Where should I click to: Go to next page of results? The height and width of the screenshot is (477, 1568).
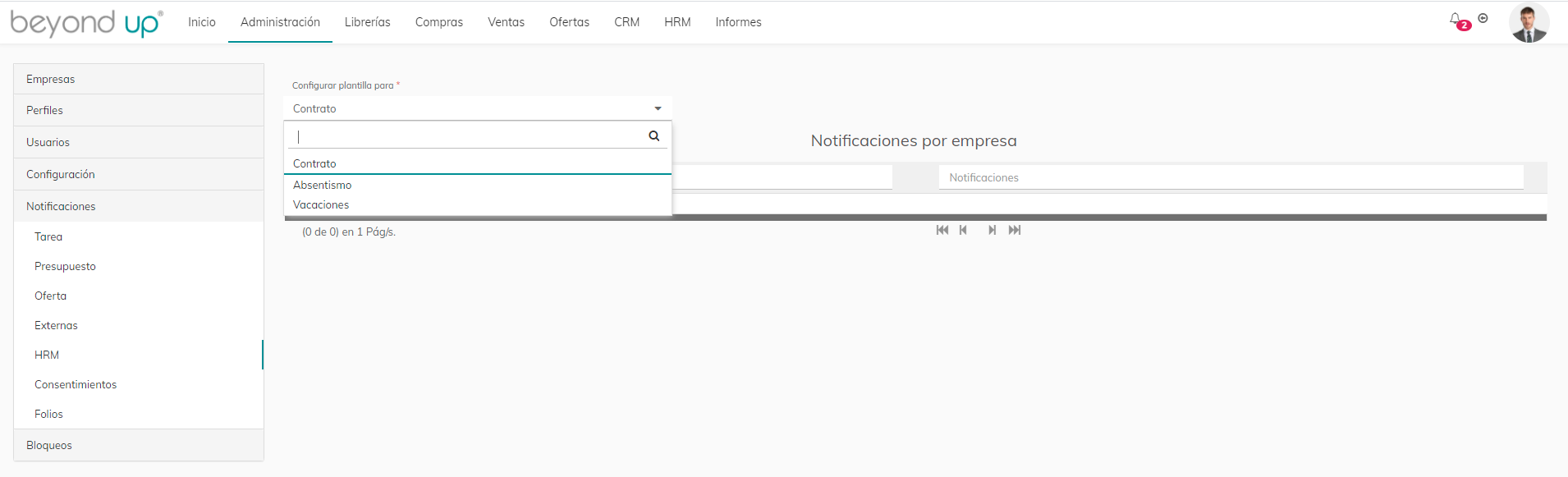pos(992,230)
